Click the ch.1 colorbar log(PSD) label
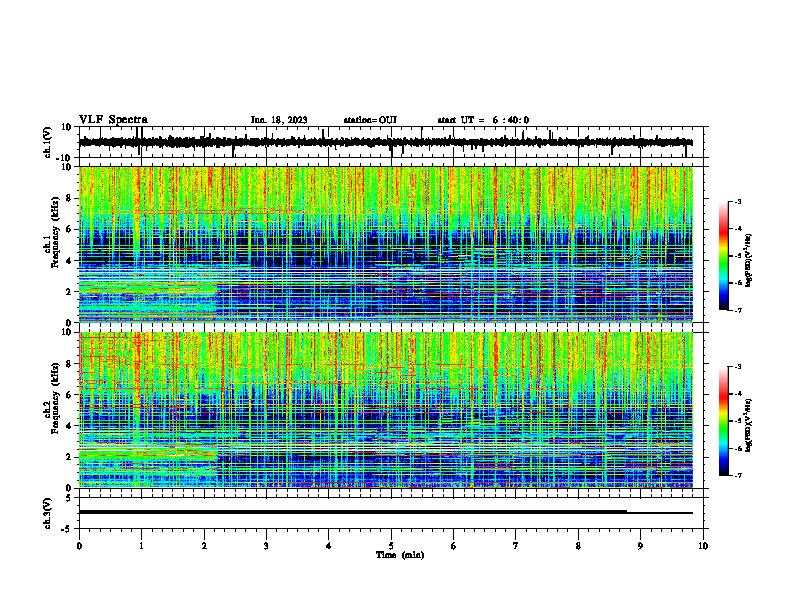This screenshot has width=792, height=612. 749,261
